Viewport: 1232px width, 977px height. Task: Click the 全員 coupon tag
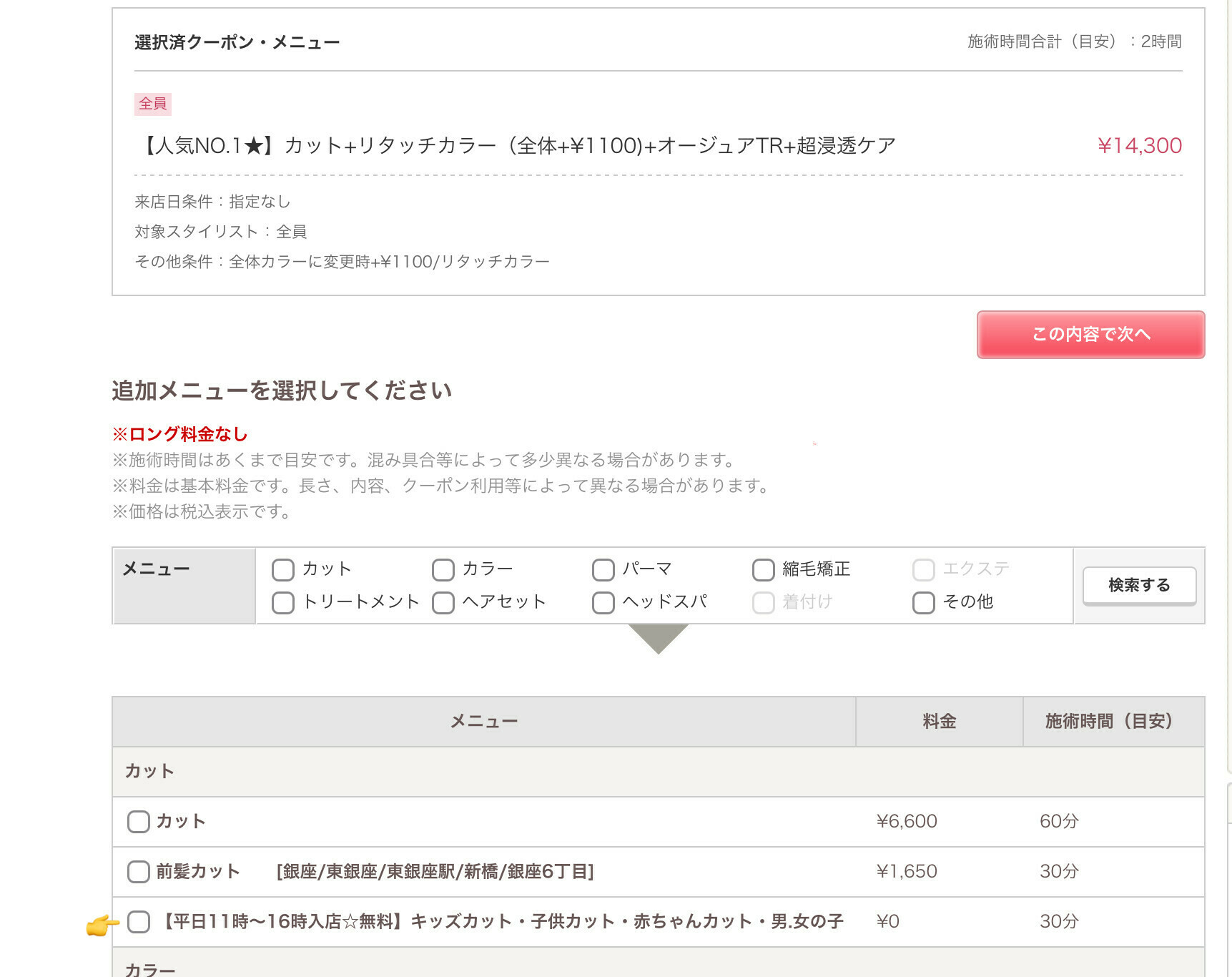152,104
